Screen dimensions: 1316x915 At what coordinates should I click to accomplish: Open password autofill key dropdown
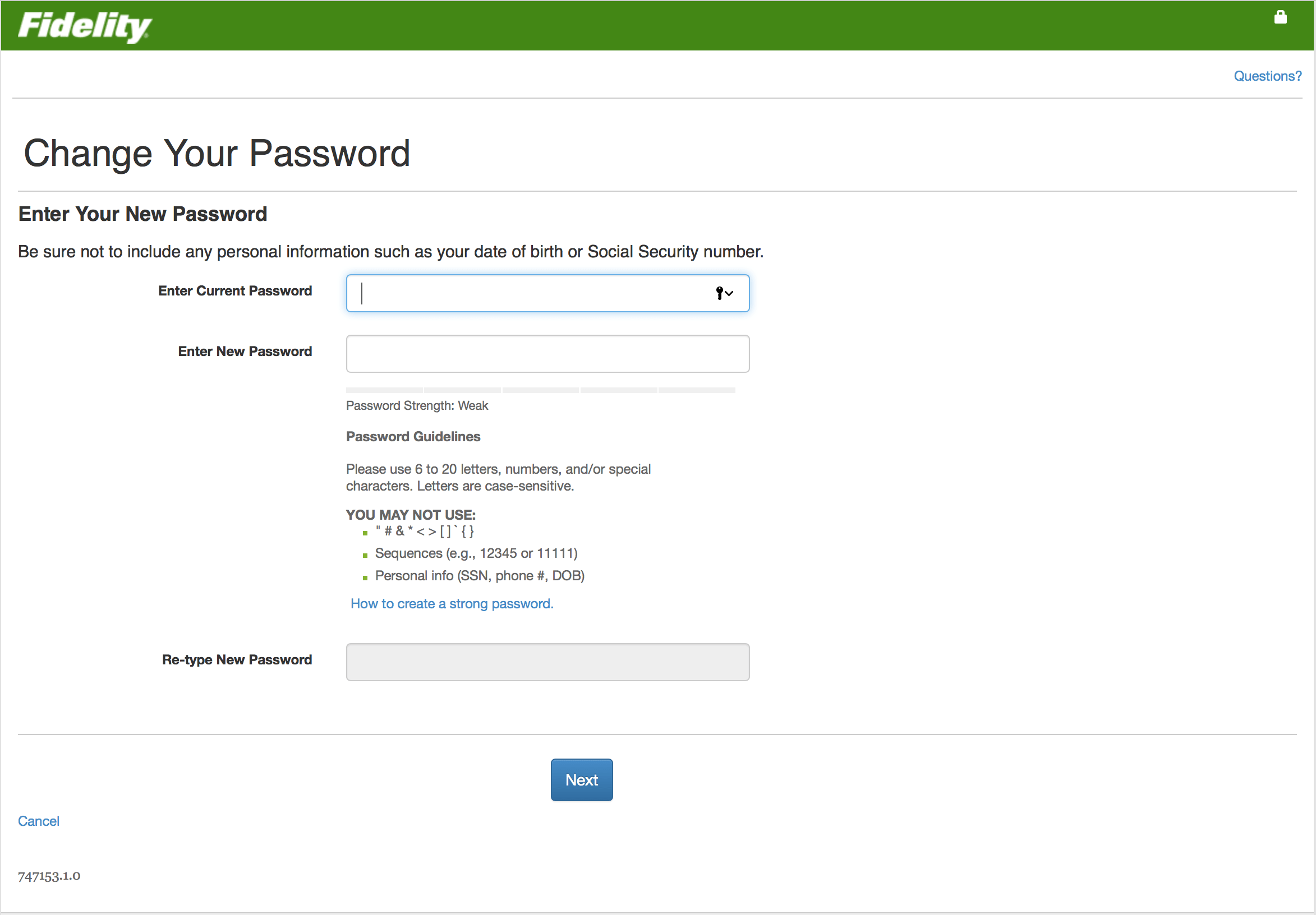[x=724, y=293]
